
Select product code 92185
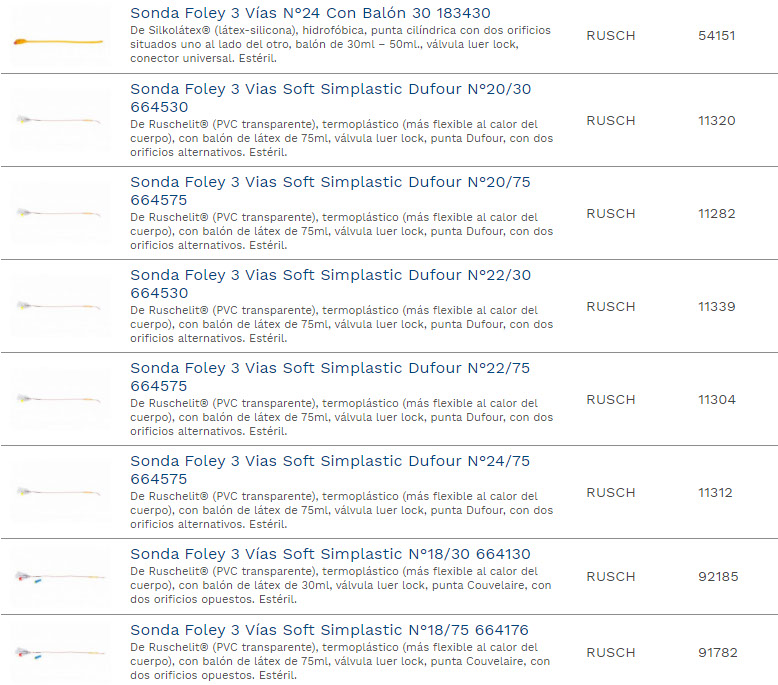coord(717,576)
